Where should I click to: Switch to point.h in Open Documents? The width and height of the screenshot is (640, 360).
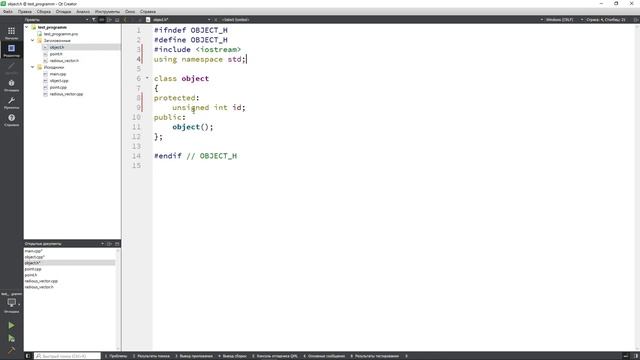31,275
